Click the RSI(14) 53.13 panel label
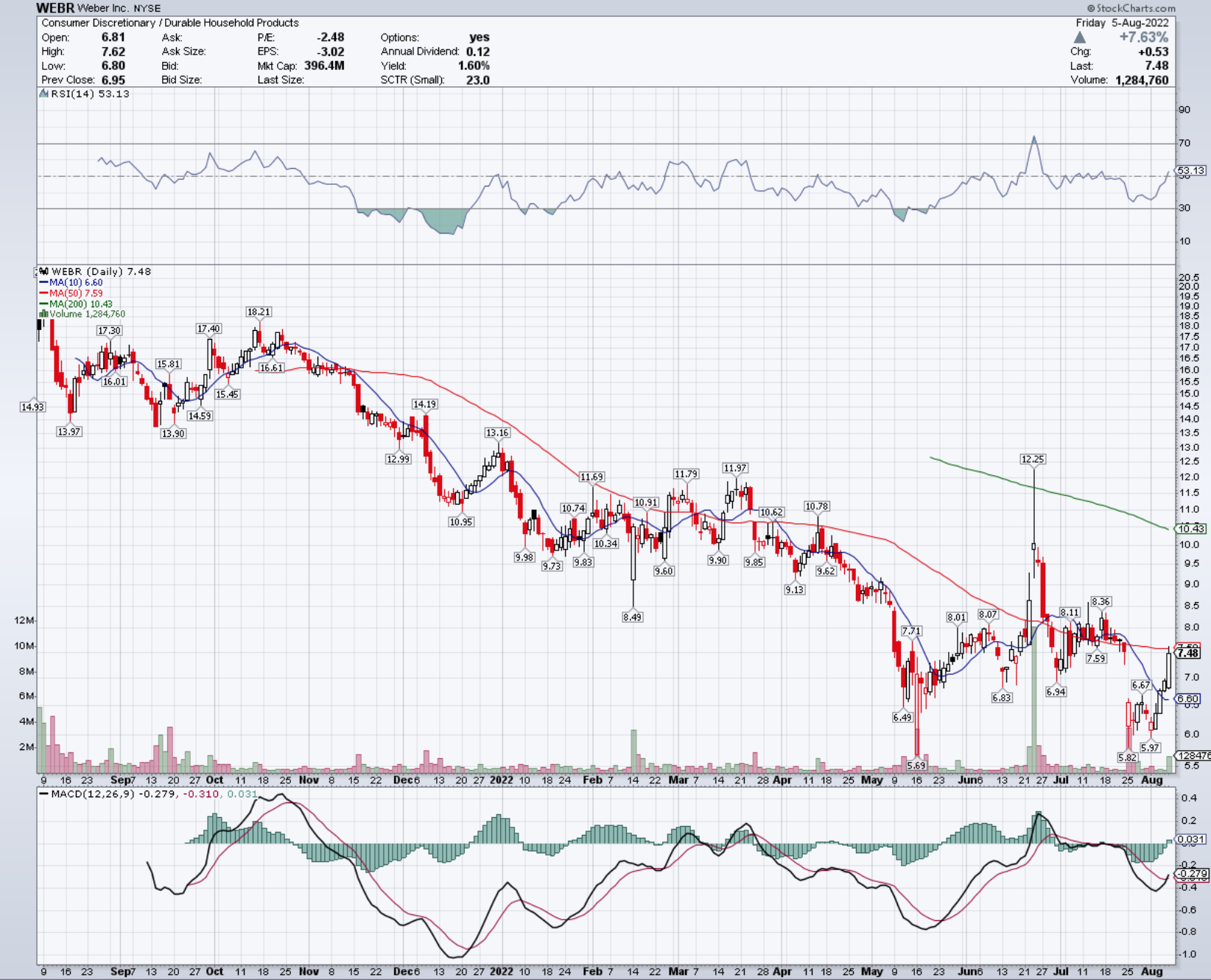This screenshot has height=980, width=1211. [x=90, y=94]
